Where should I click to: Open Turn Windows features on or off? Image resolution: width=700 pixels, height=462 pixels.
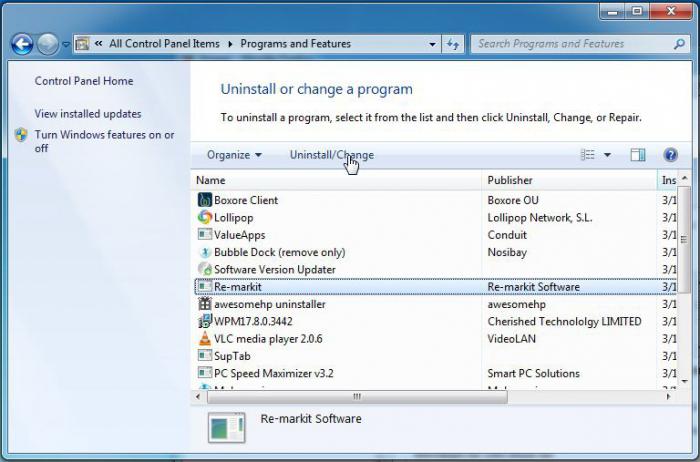pos(104,141)
